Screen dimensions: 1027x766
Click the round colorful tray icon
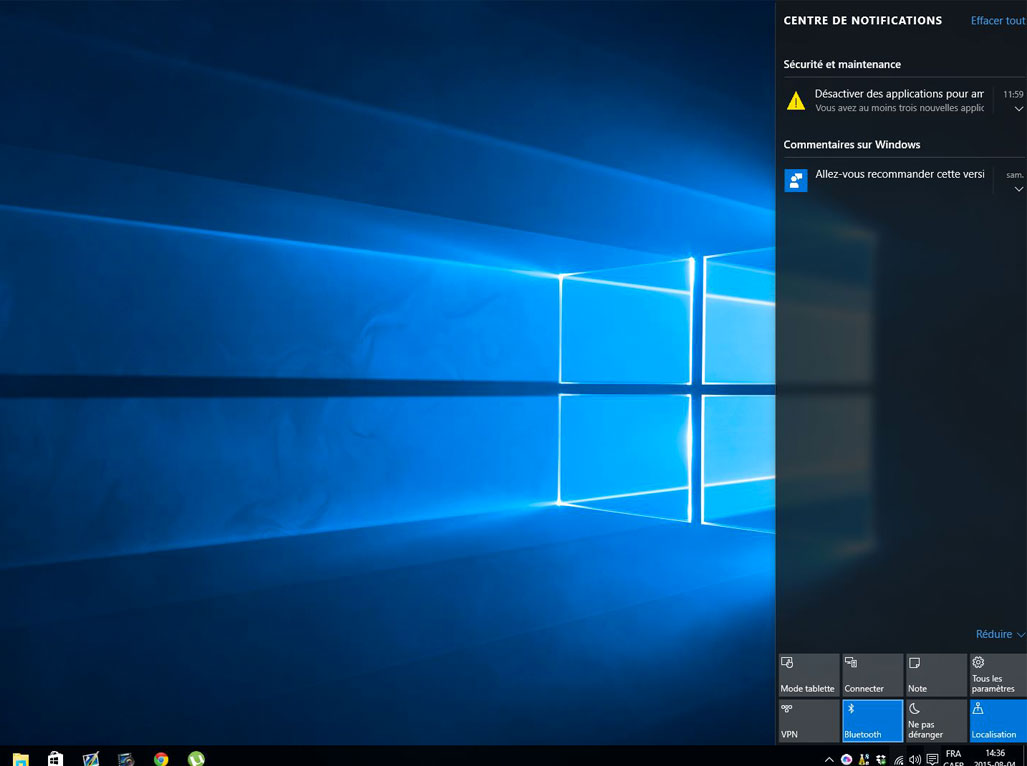tap(846, 759)
